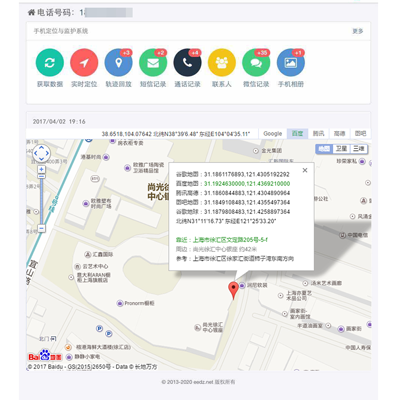Screen dimensions: 400x400
Task: Open 通话记录 call records icon
Action: [188, 63]
